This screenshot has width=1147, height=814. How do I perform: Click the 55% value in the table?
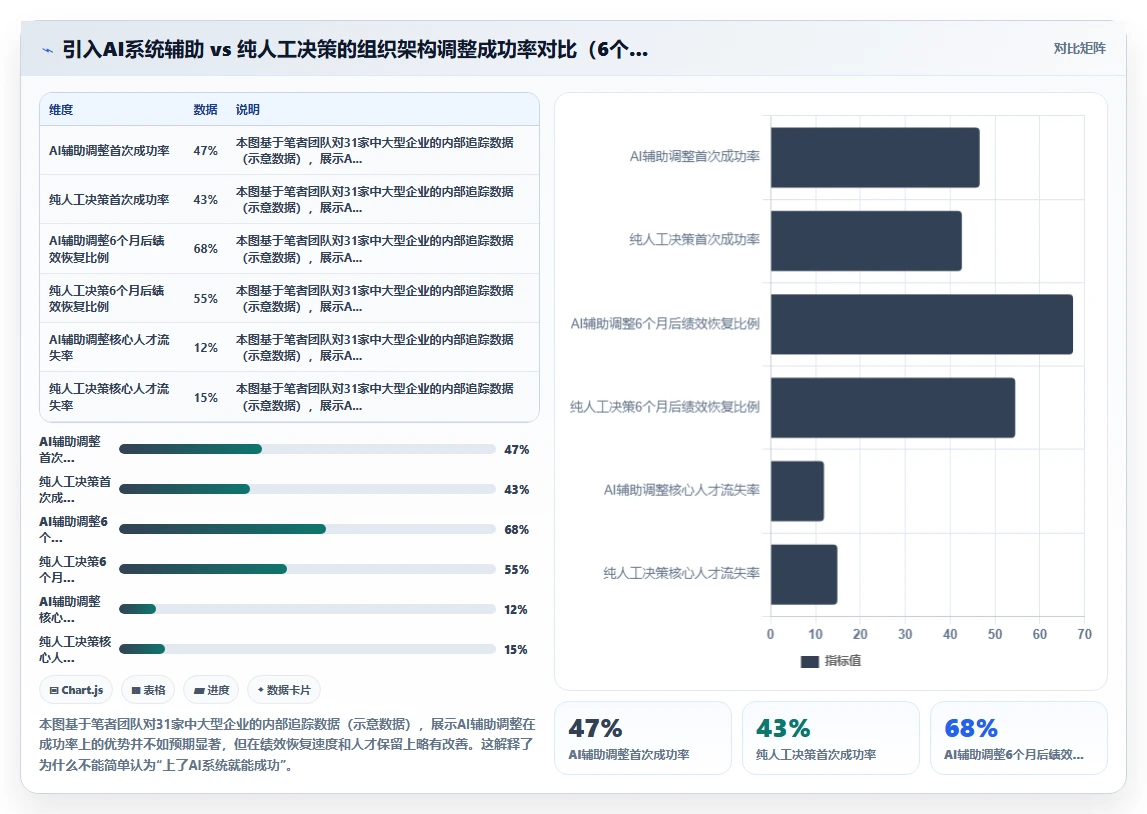tap(206, 298)
